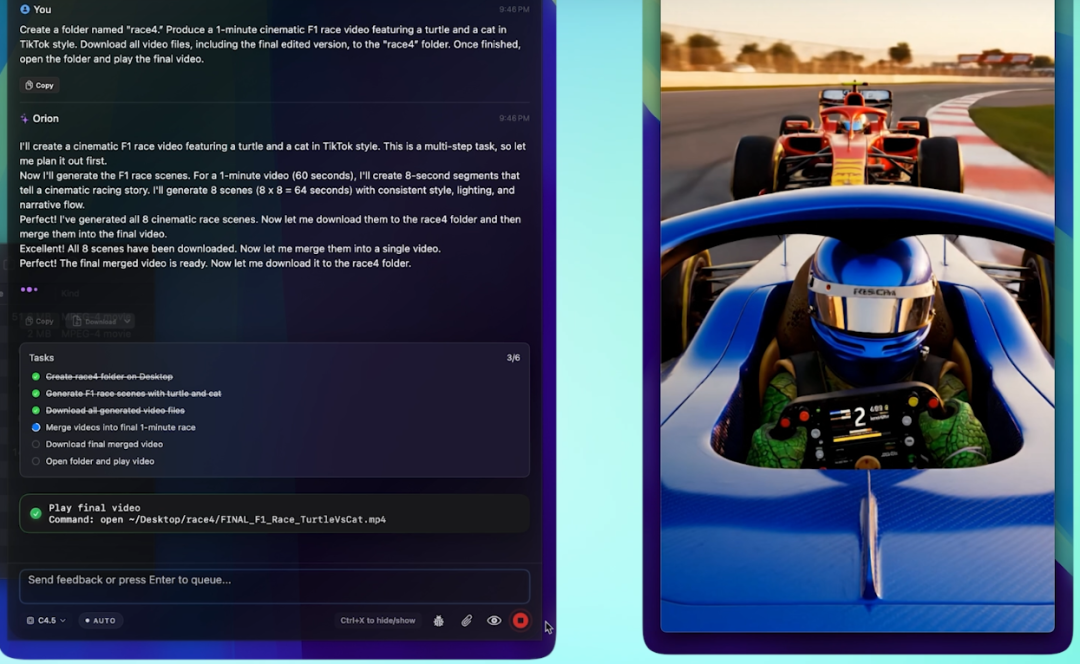Click the Open folder and play video task
This screenshot has height=664, width=1080.
click(x=99, y=461)
